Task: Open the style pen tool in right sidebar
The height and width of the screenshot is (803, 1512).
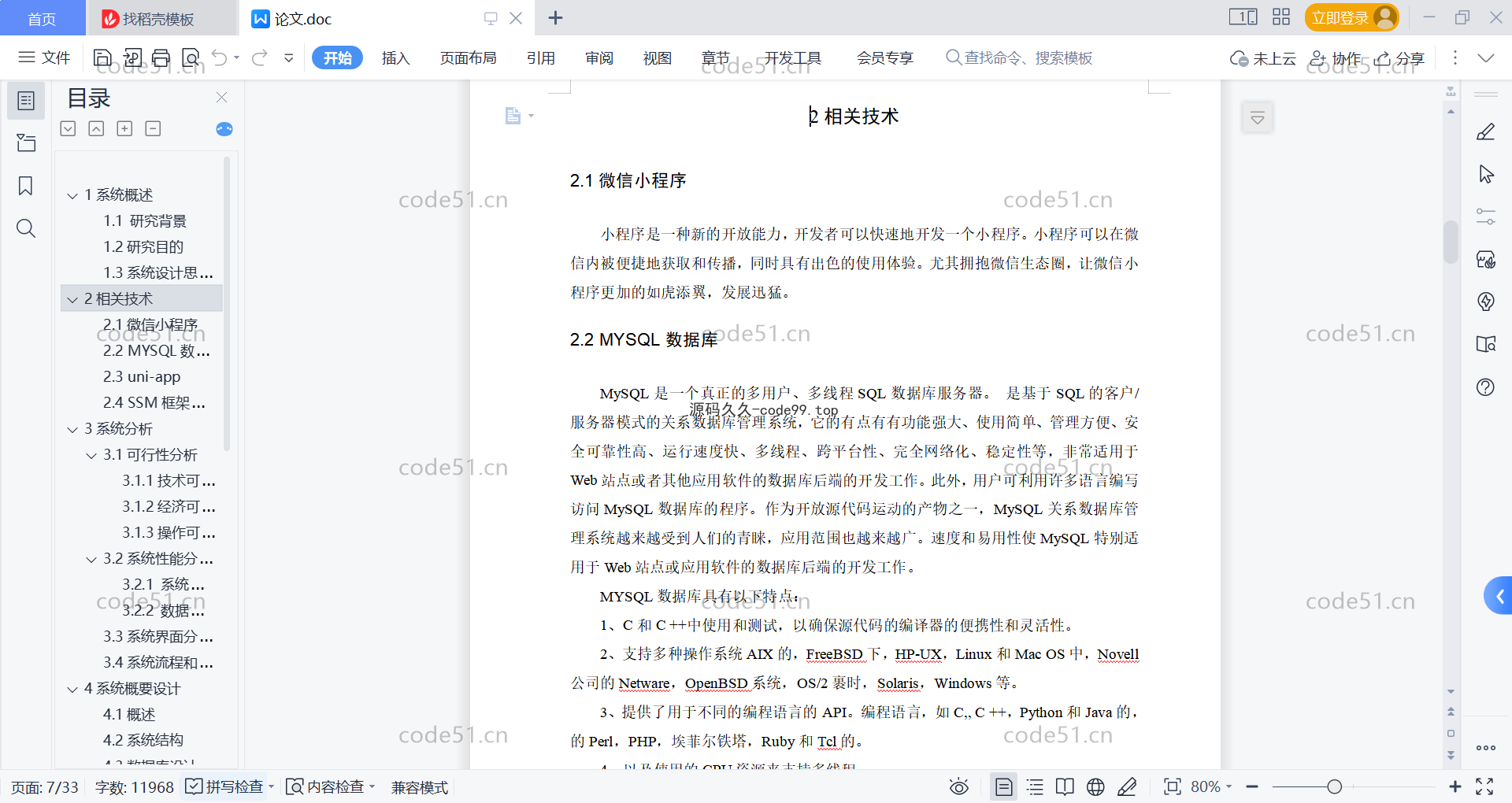Action: point(1485,131)
